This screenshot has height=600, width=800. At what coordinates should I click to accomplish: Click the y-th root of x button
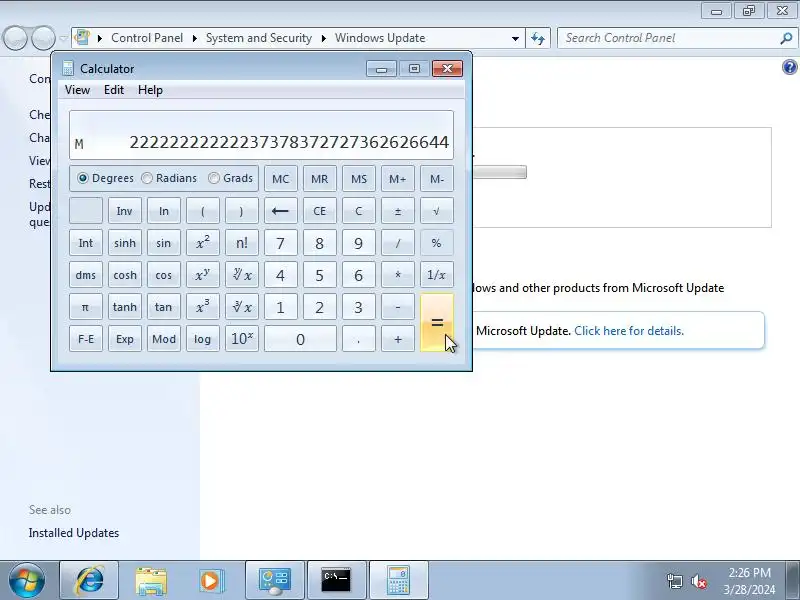click(242, 275)
